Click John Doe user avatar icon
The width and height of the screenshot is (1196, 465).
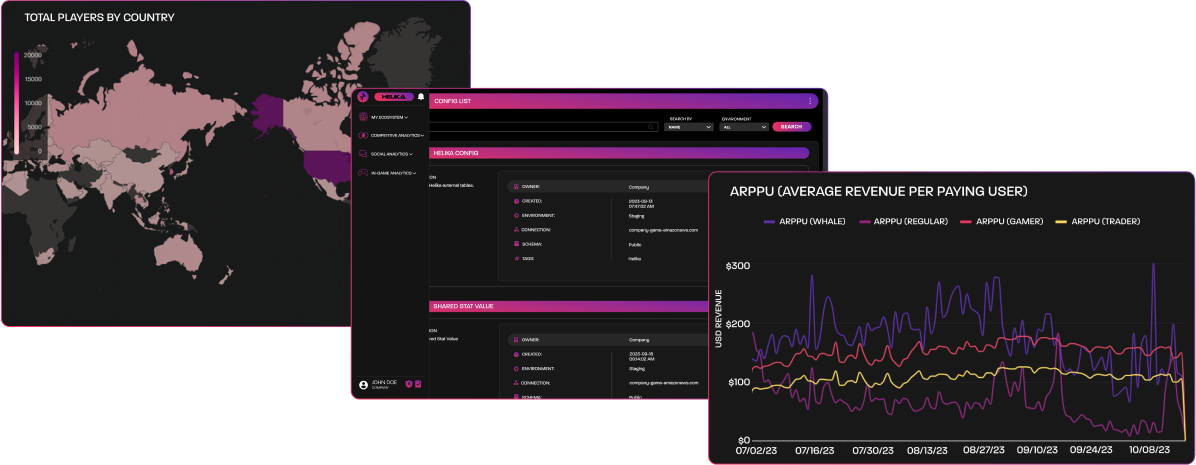pos(363,385)
